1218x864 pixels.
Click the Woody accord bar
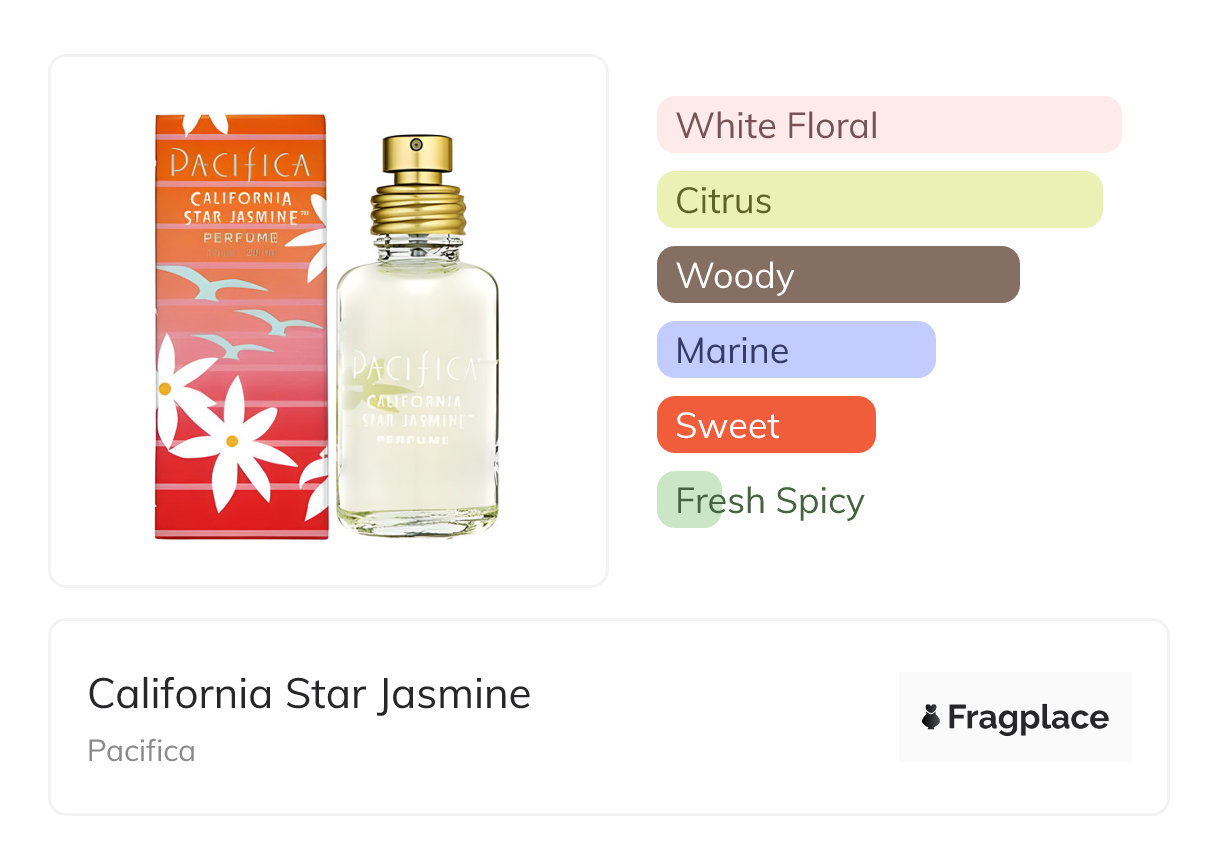(x=837, y=275)
